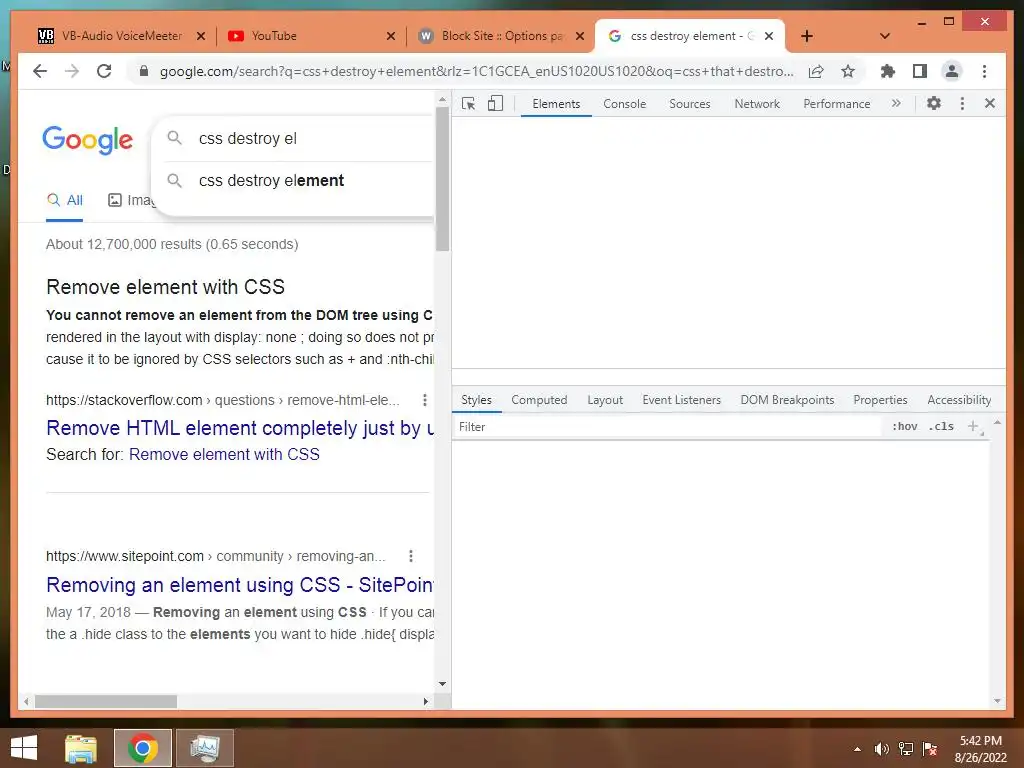Close the VB-Audio VoiceMeeter tab
Viewport: 1024px width, 768px height.
click(x=201, y=36)
